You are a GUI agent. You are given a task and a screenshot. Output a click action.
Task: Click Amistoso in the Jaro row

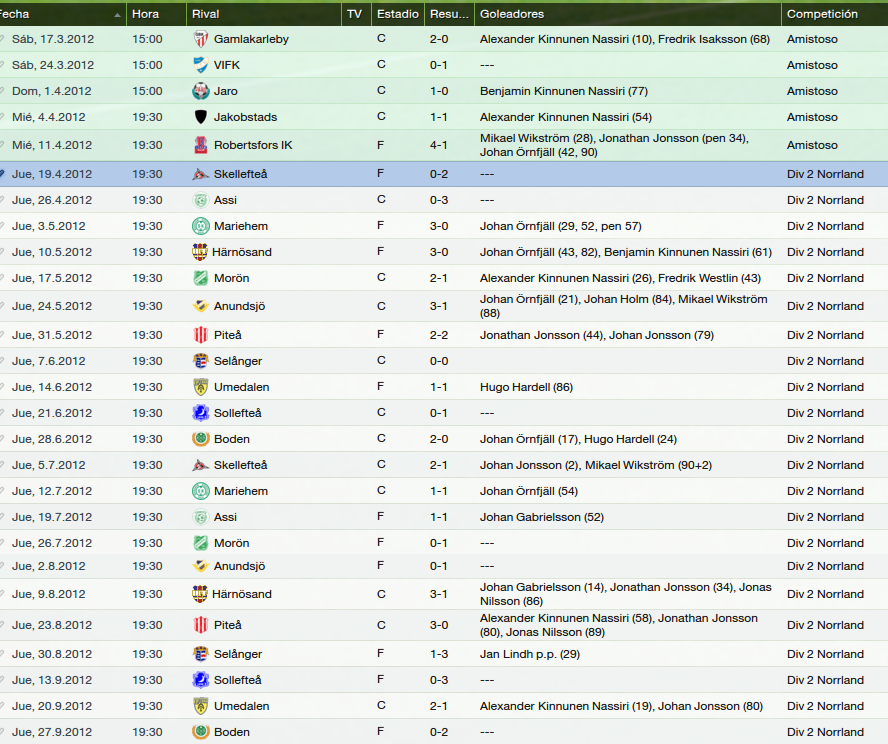[x=812, y=91]
